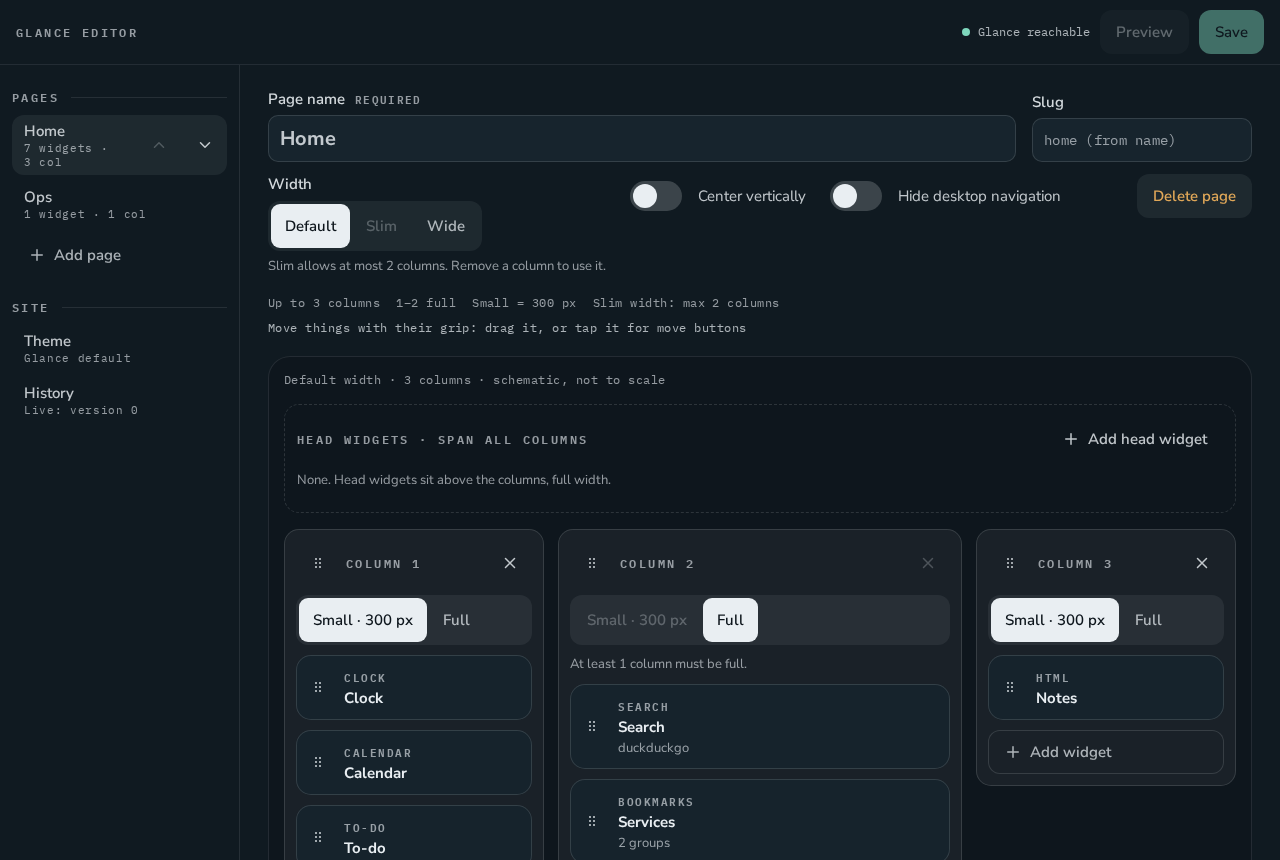
Task: Click the Preview button
Action: click(1144, 32)
